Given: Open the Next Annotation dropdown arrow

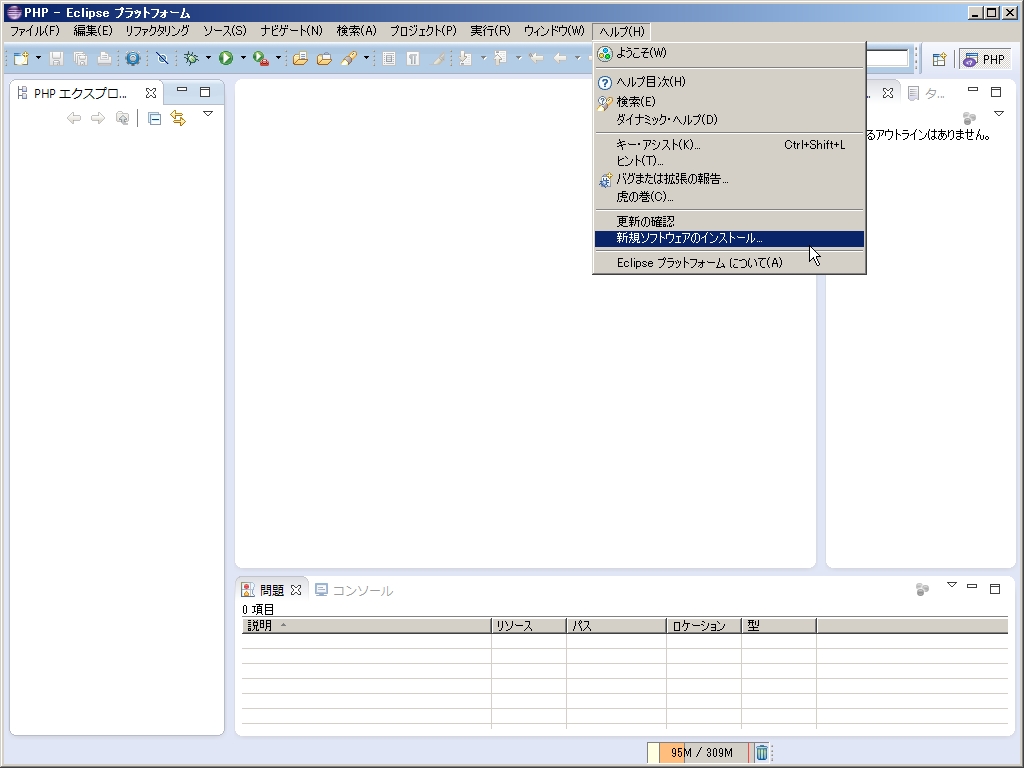Looking at the screenshot, I should pyautogui.click(x=483, y=58).
